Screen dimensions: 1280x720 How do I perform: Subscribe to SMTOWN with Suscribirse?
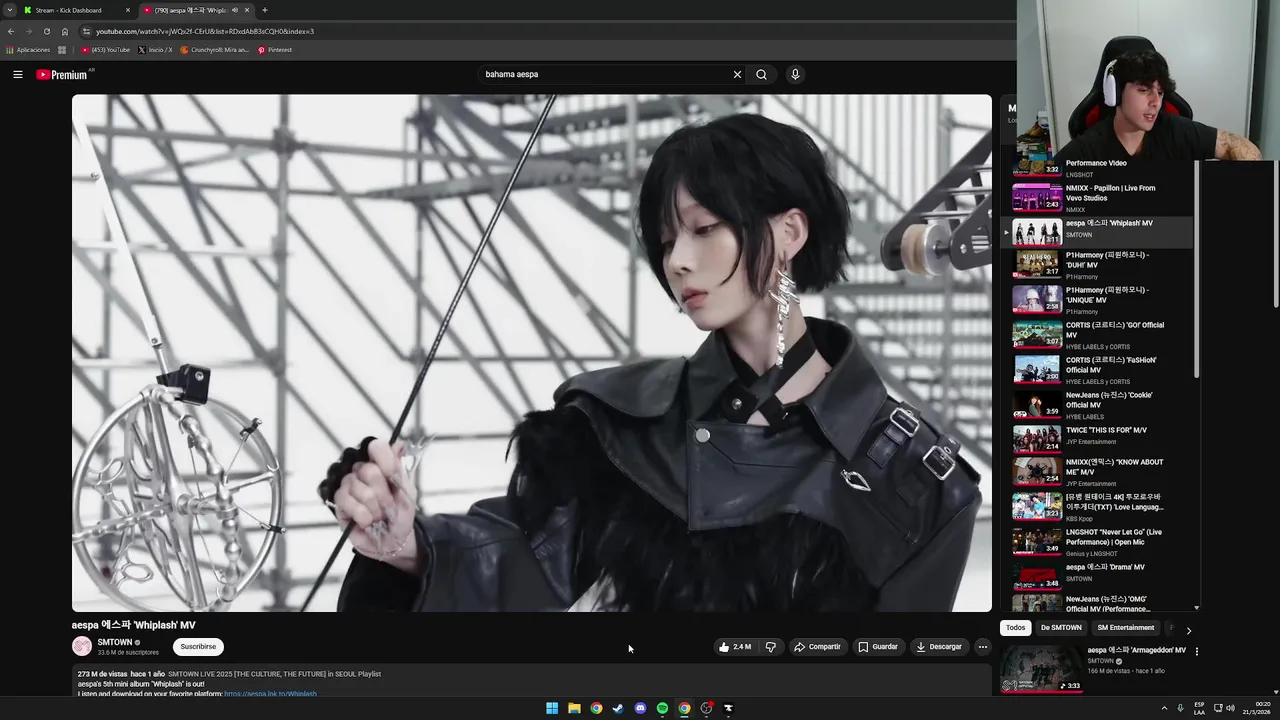pos(198,647)
